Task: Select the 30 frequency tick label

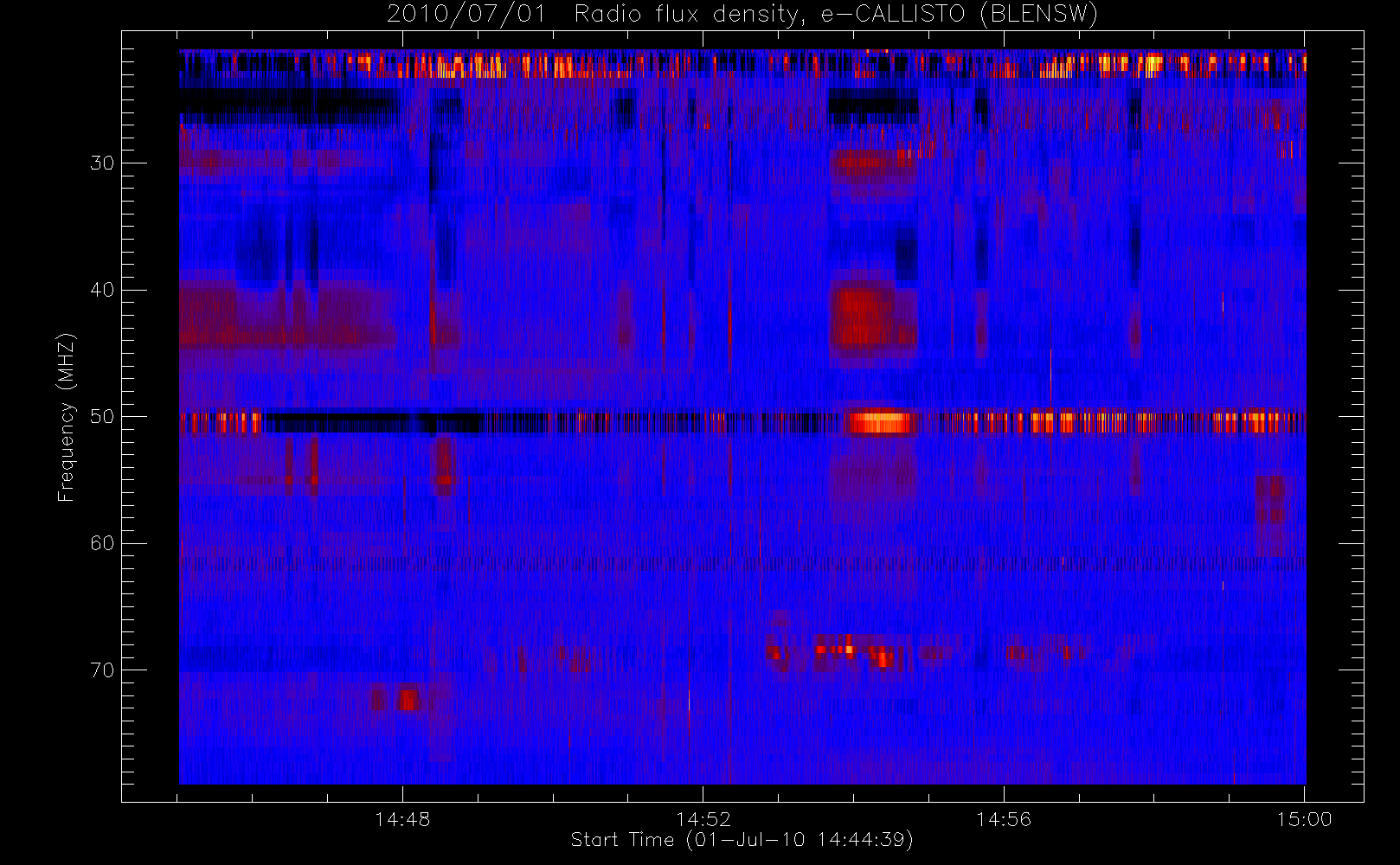Action: click(102, 163)
